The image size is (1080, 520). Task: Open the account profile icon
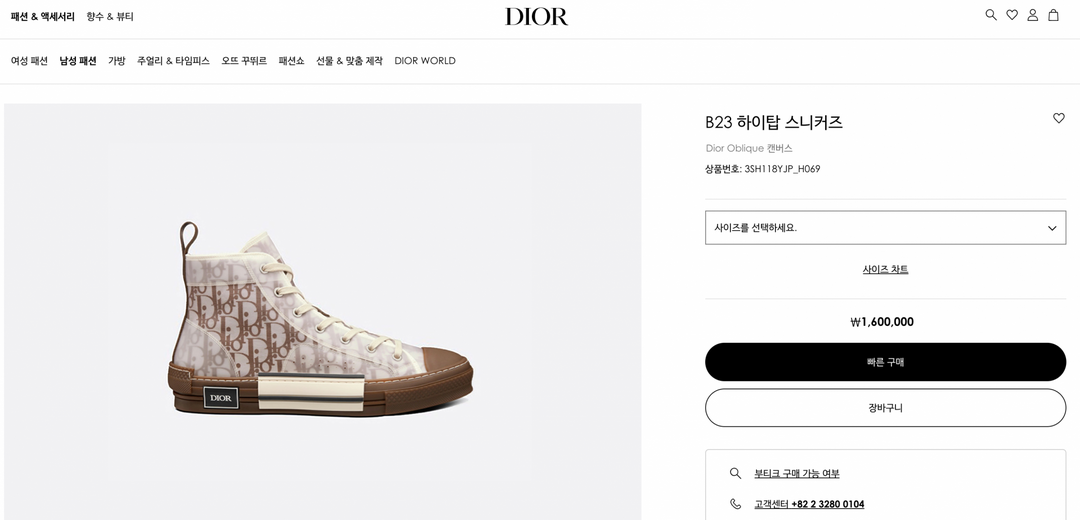tap(1032, 15)
